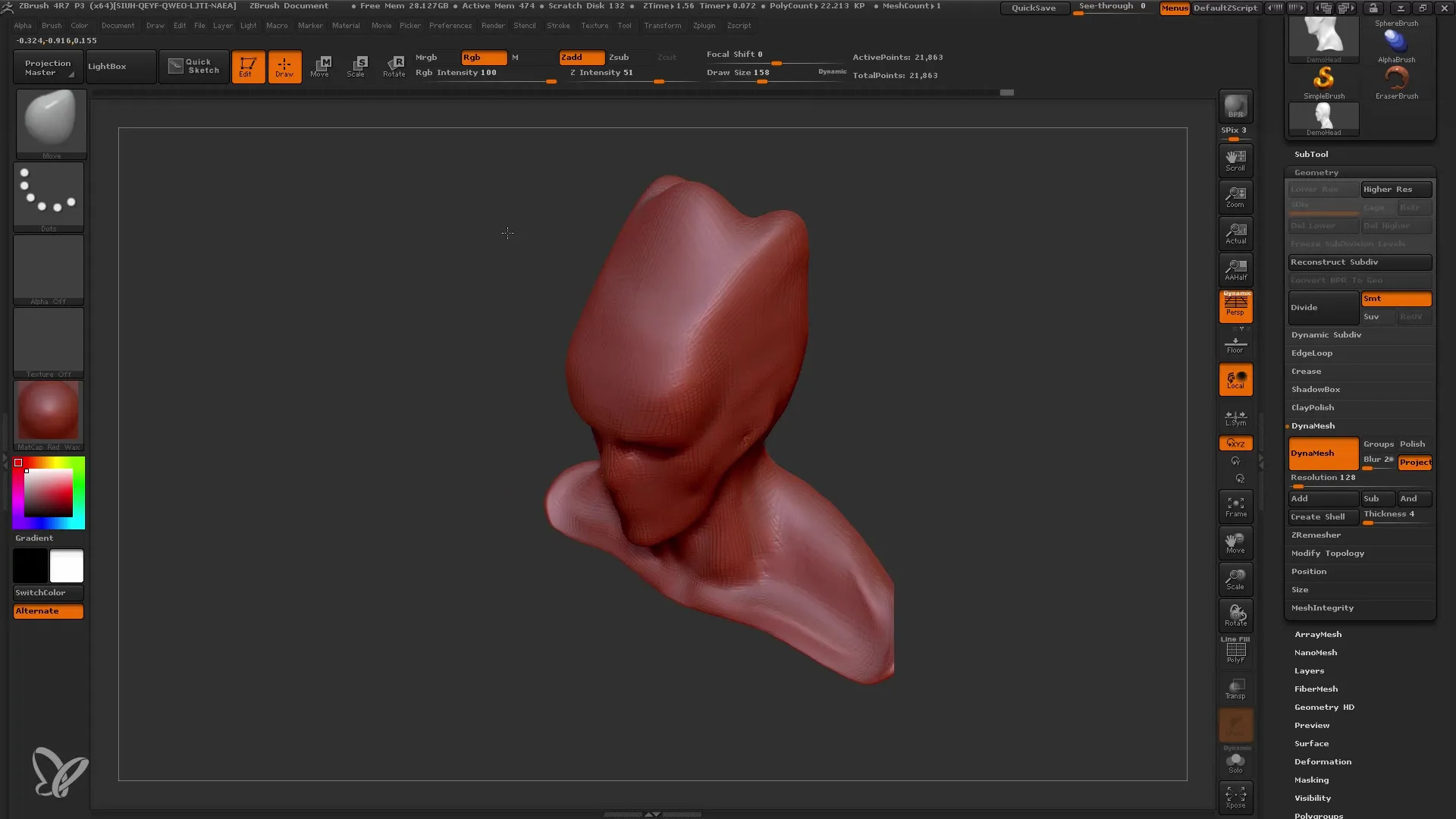Screen dimensions: 1456x819
Task: Toggle PolyF polyframe display
Action: [1235, 651]
